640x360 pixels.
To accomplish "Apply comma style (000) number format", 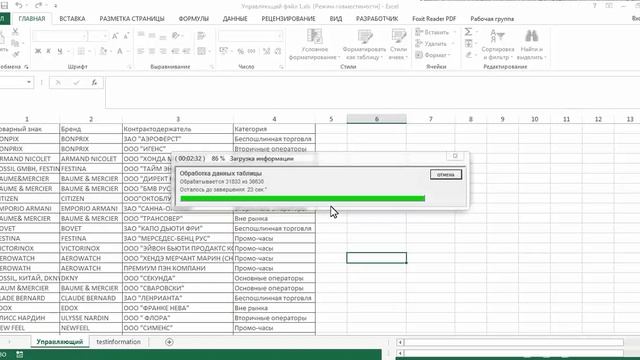I will pos(251,51).
